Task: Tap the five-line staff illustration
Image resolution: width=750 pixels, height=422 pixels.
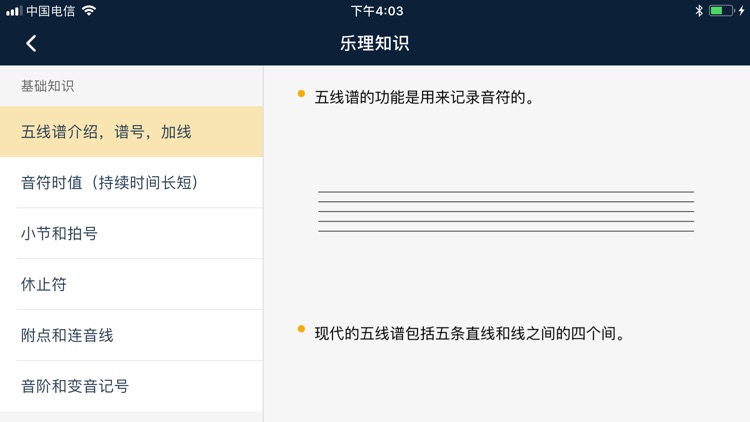Action: pos(506,211)
